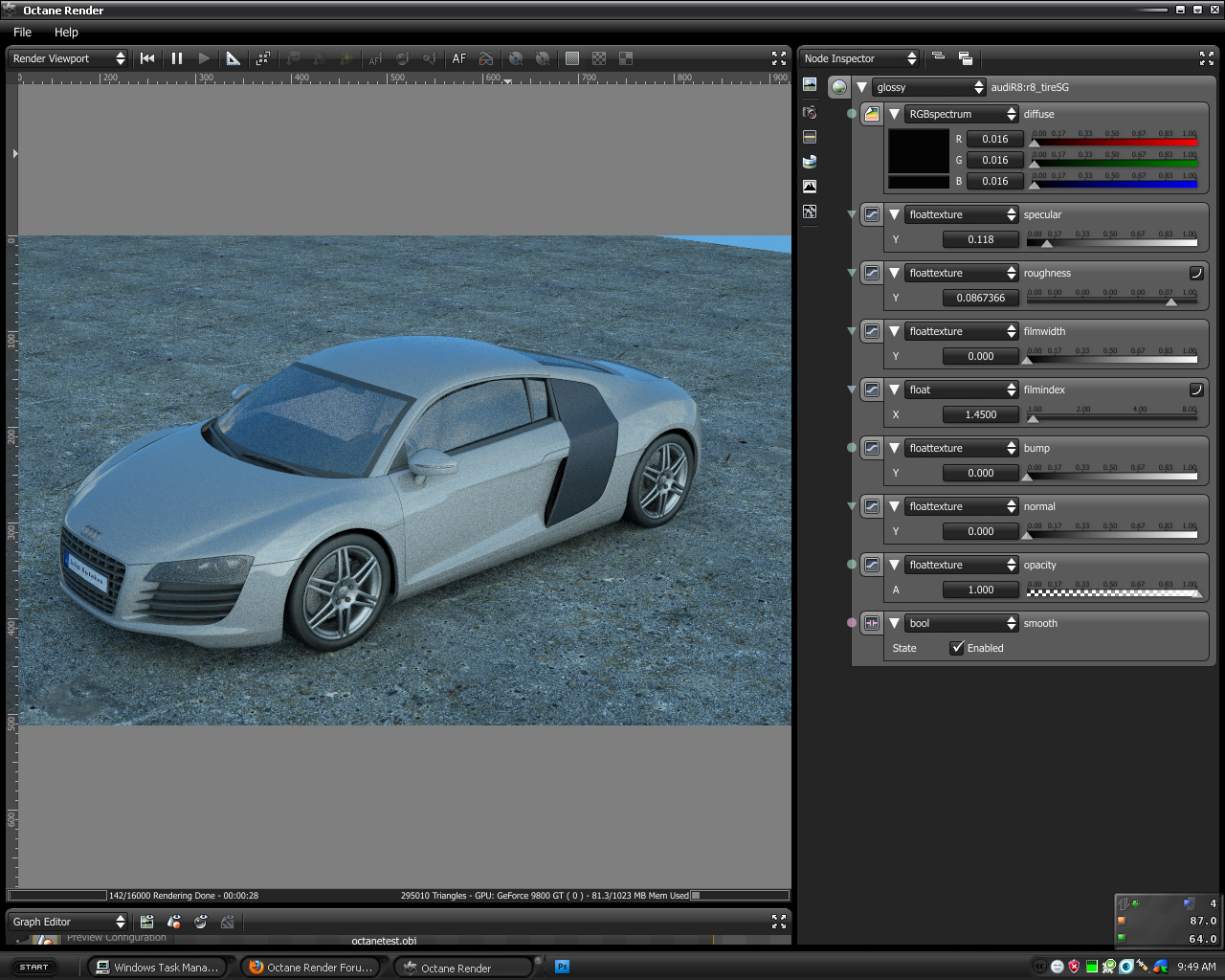The image size is (1225, 980).
Task: Click the AF autofocus icon
Action: 459,58
